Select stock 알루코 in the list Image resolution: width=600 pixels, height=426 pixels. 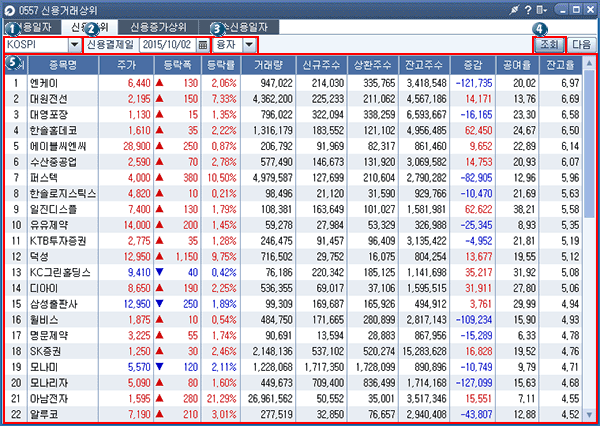point(44,414)
